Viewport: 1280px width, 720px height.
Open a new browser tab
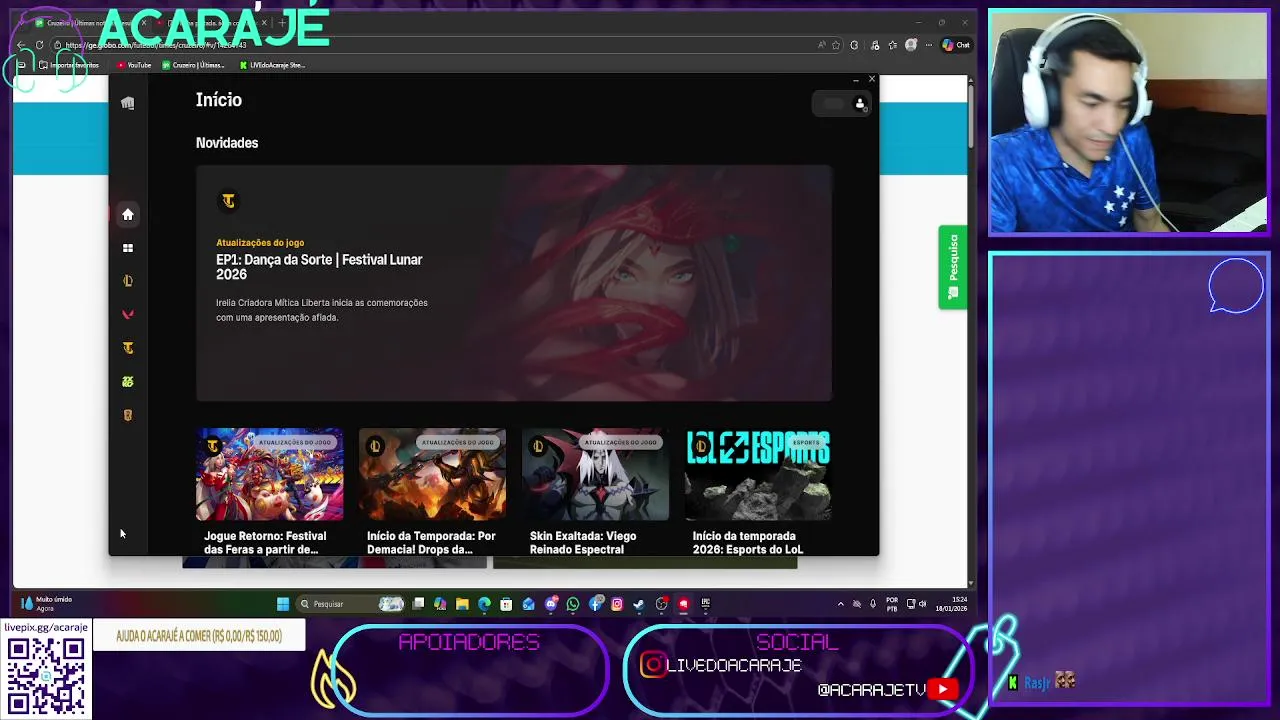point(282,22)
